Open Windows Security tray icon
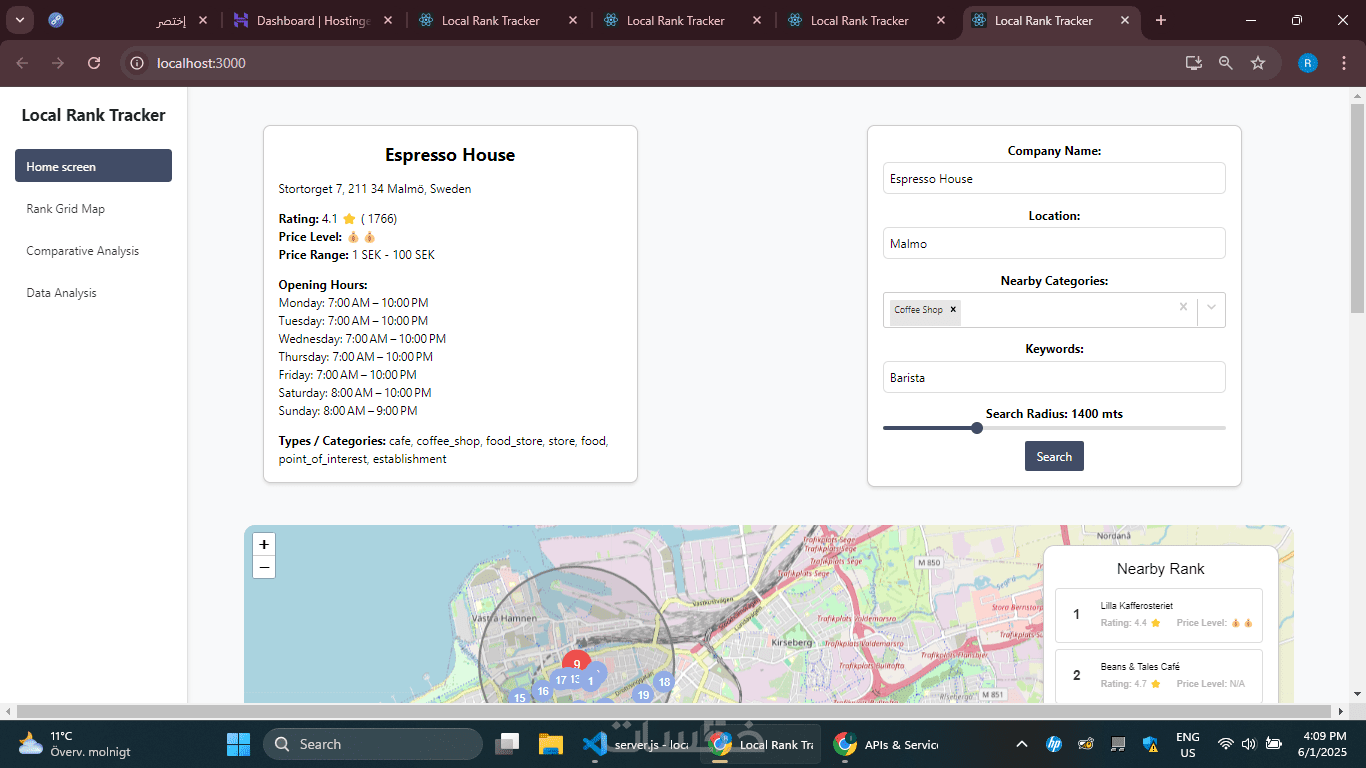1366x768 pixels. coord(1151,744)
